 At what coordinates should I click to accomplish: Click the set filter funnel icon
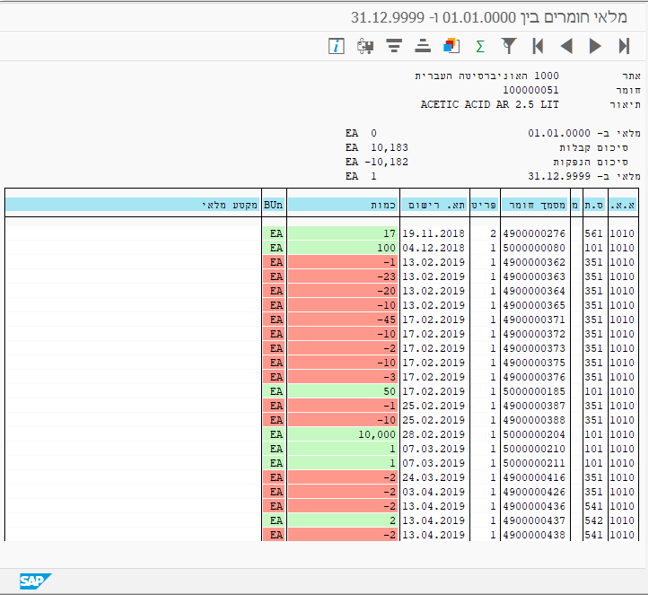pos(509,46)
